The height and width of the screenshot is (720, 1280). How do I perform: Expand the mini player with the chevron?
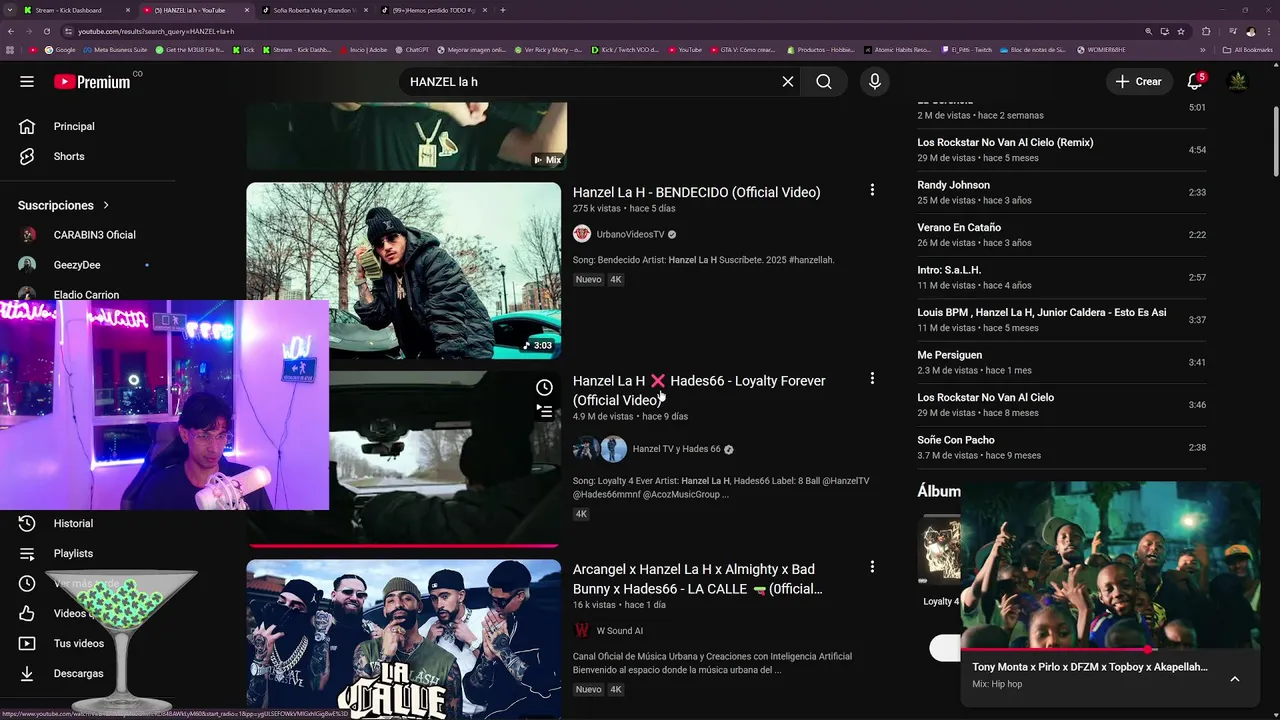pos(1235,679)
